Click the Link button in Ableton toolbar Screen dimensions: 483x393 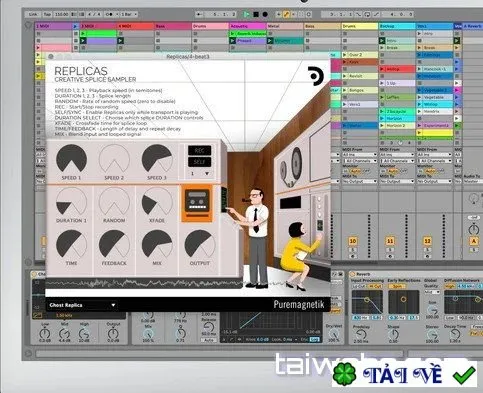33,14
